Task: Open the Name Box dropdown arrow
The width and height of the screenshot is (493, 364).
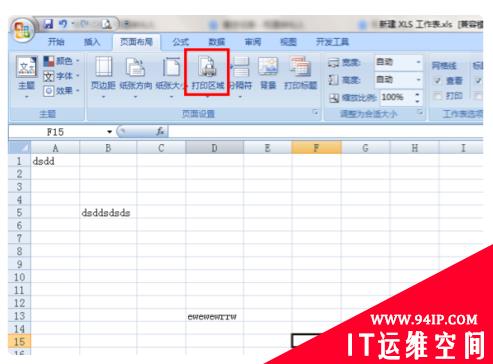Action: pyautogui.click(x=109, y=132)
